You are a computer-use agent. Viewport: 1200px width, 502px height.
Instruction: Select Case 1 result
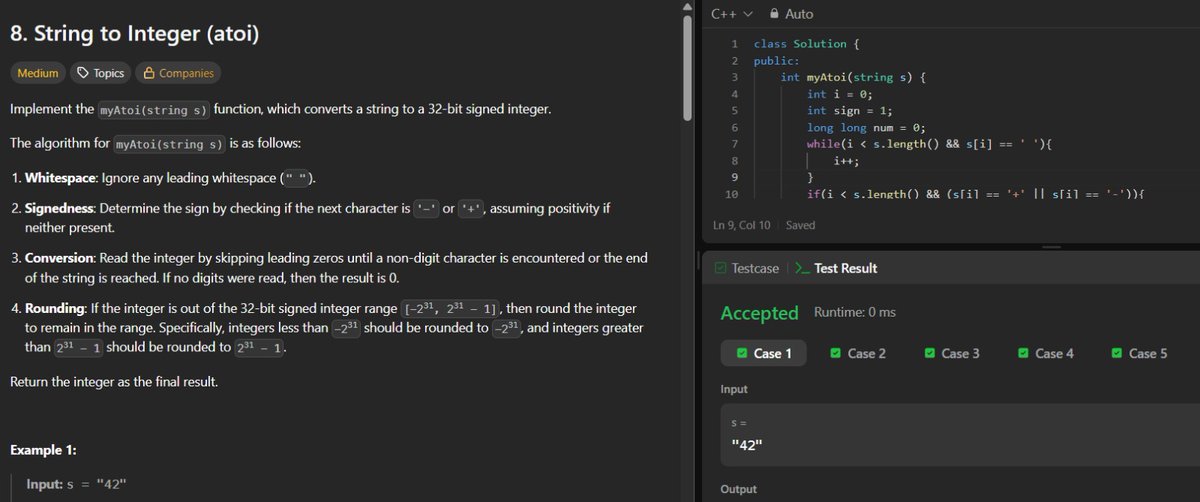point(764,353)
